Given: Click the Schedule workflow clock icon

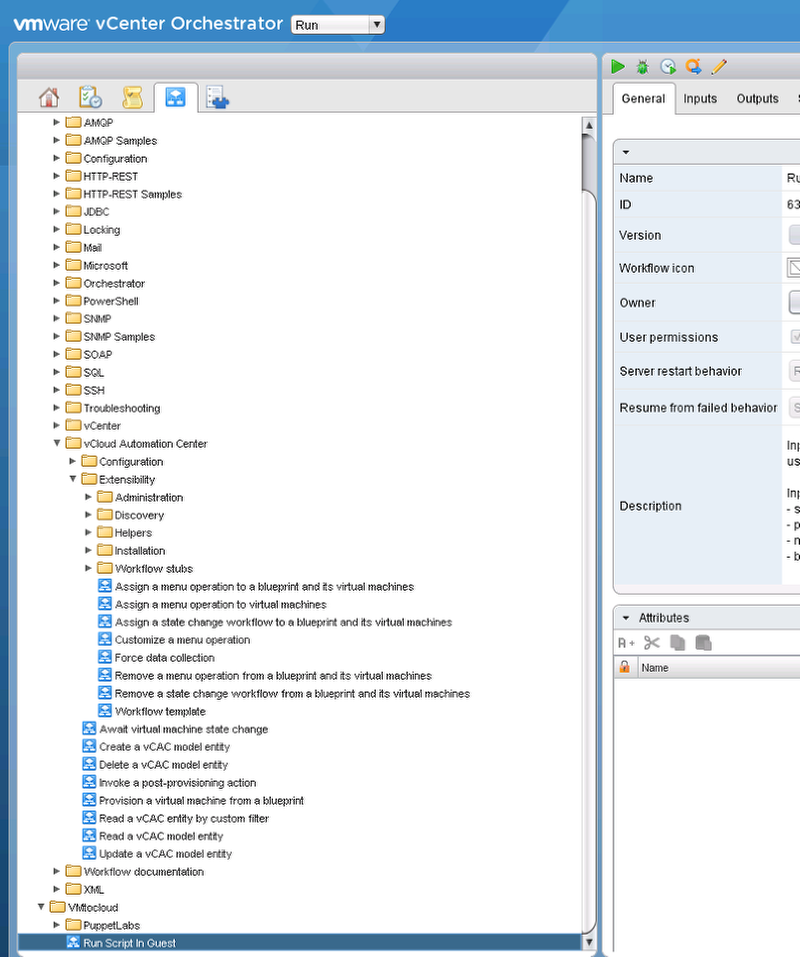Looking at the screenshot, I should (x=668, y=67).
